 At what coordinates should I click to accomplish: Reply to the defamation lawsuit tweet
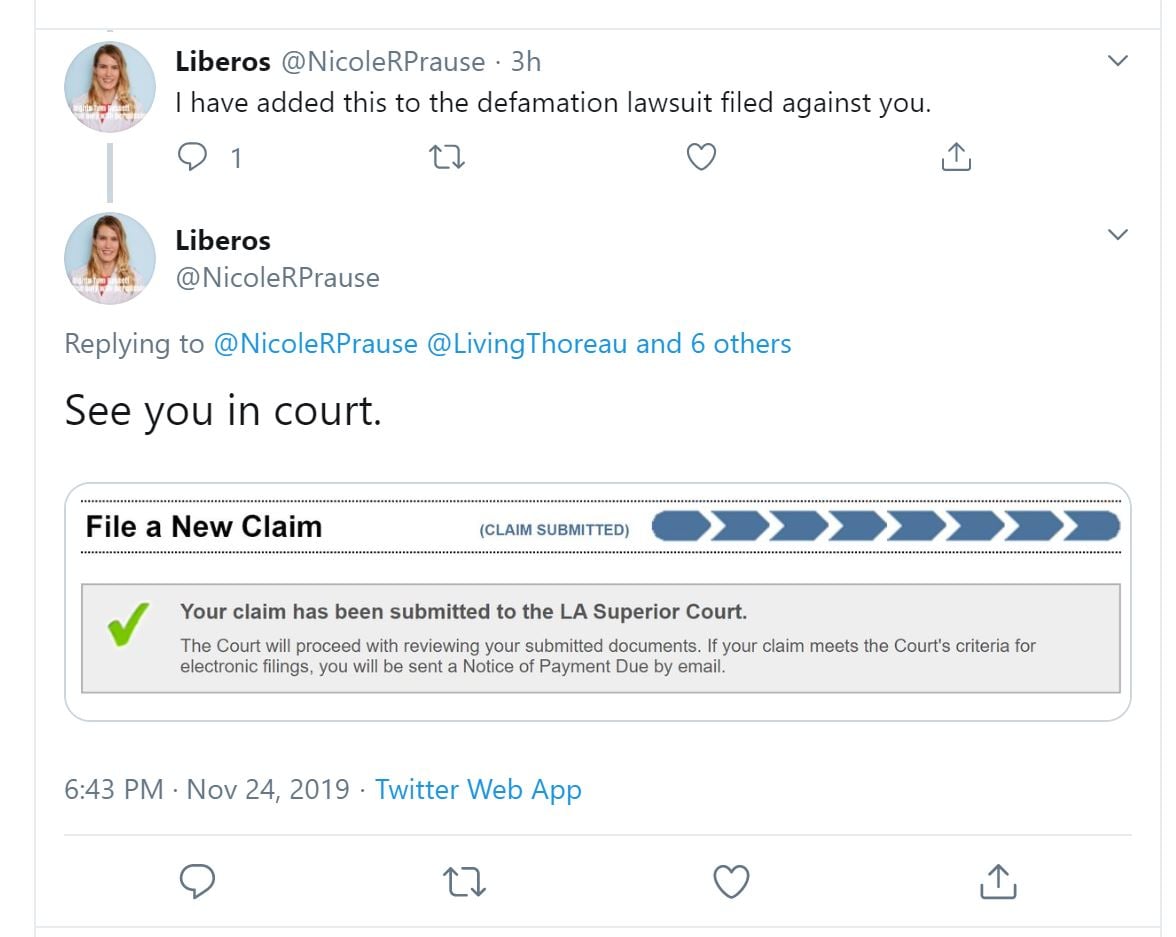pyautogui.click(x=192, y=157)
